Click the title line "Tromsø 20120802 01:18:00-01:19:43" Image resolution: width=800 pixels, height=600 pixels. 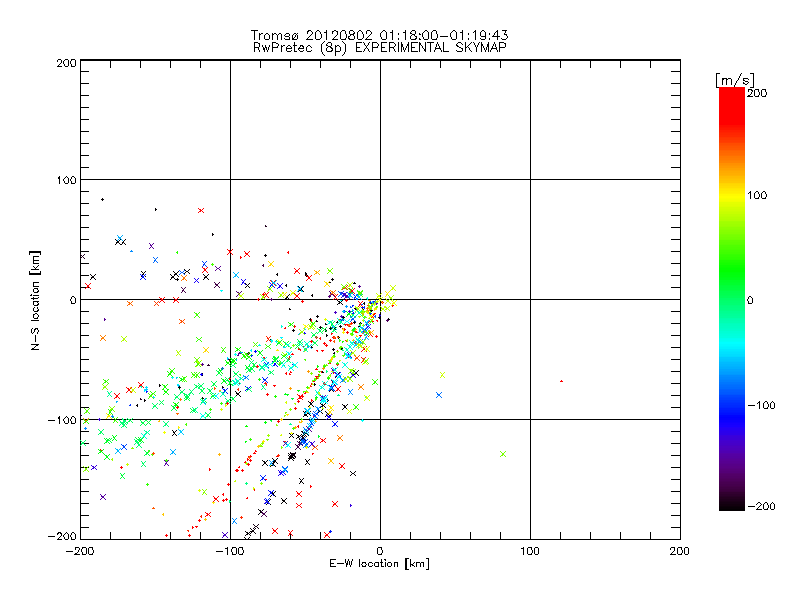click(379, 35)
